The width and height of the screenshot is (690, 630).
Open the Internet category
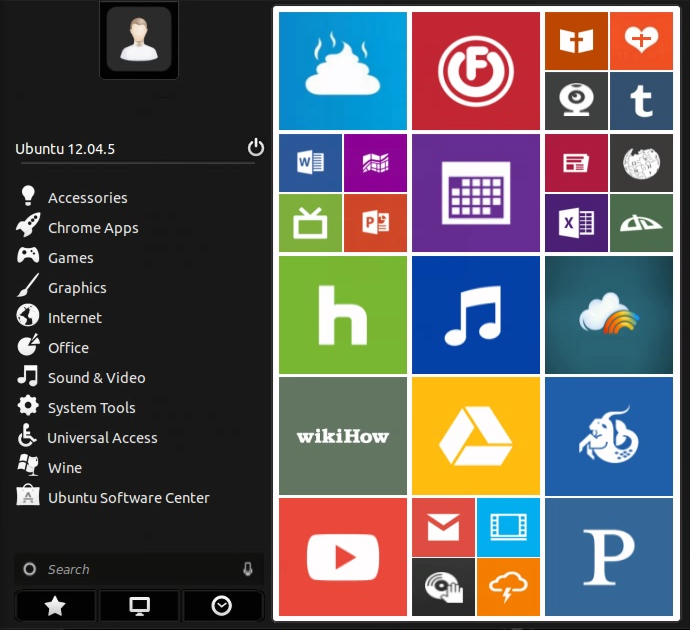[x=59, y=317]
